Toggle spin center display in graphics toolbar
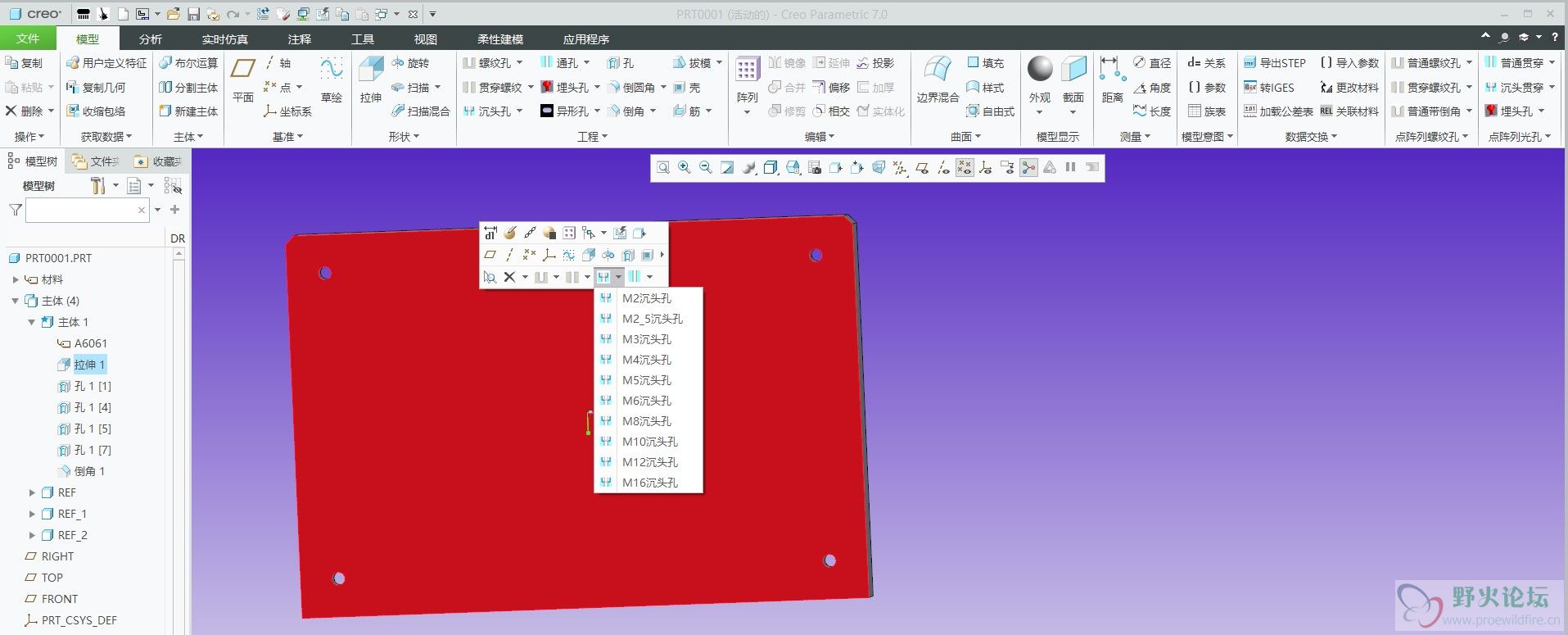The height and width of the screenshot is (635, 1568). tap(1028, 168)
